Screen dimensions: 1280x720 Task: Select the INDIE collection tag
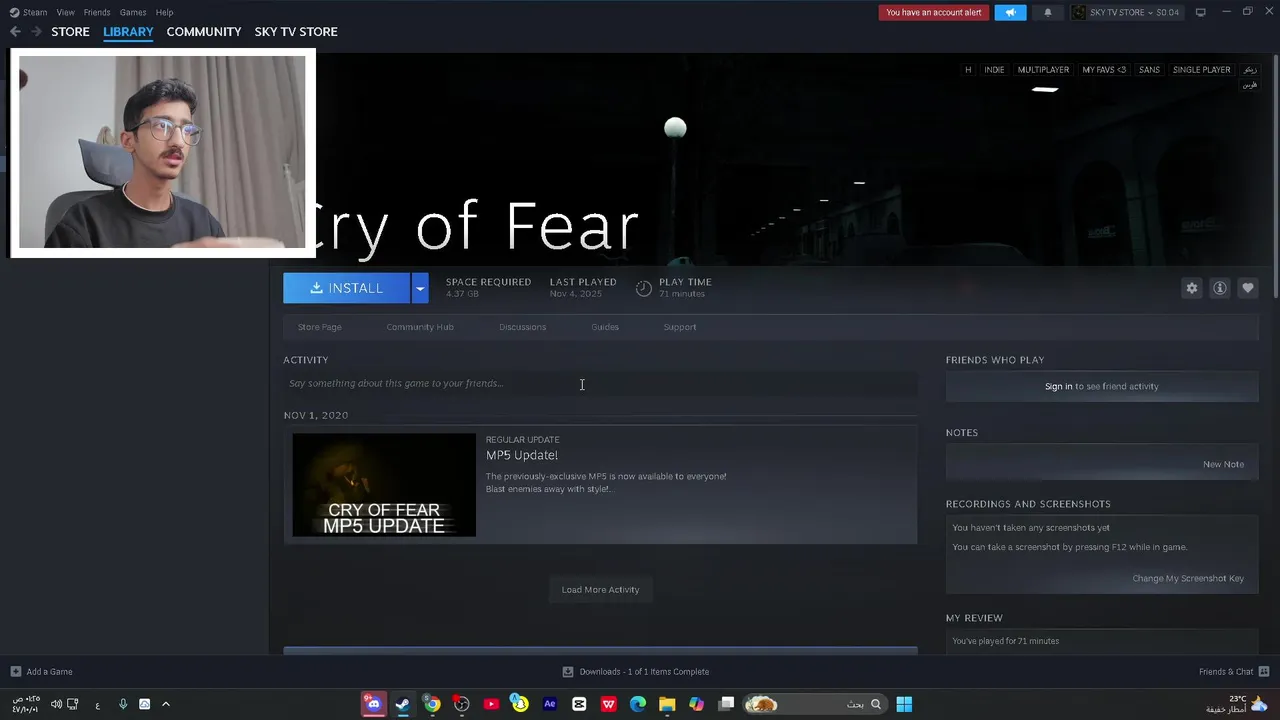click(994, 70)
